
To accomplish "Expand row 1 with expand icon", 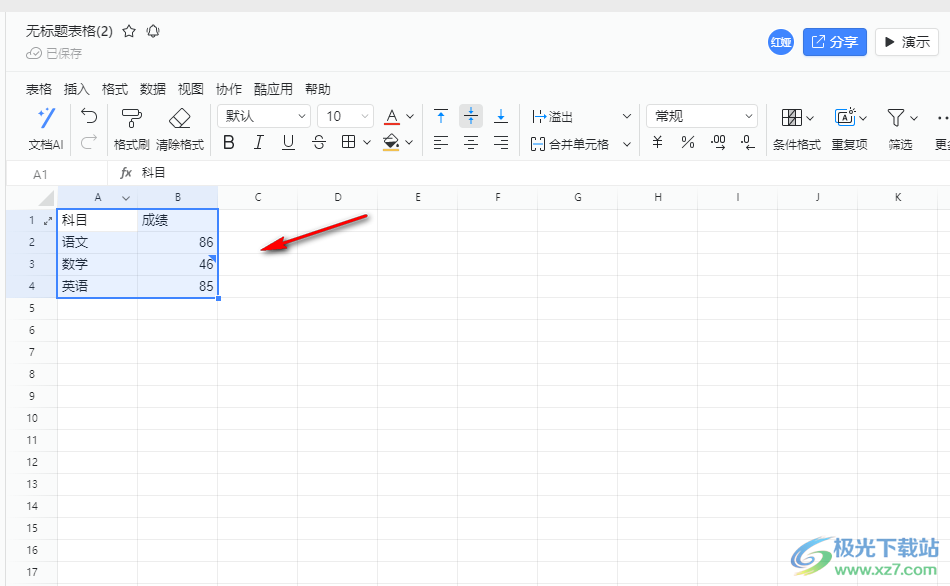I will pyautogui.click(x=48, y=221).
